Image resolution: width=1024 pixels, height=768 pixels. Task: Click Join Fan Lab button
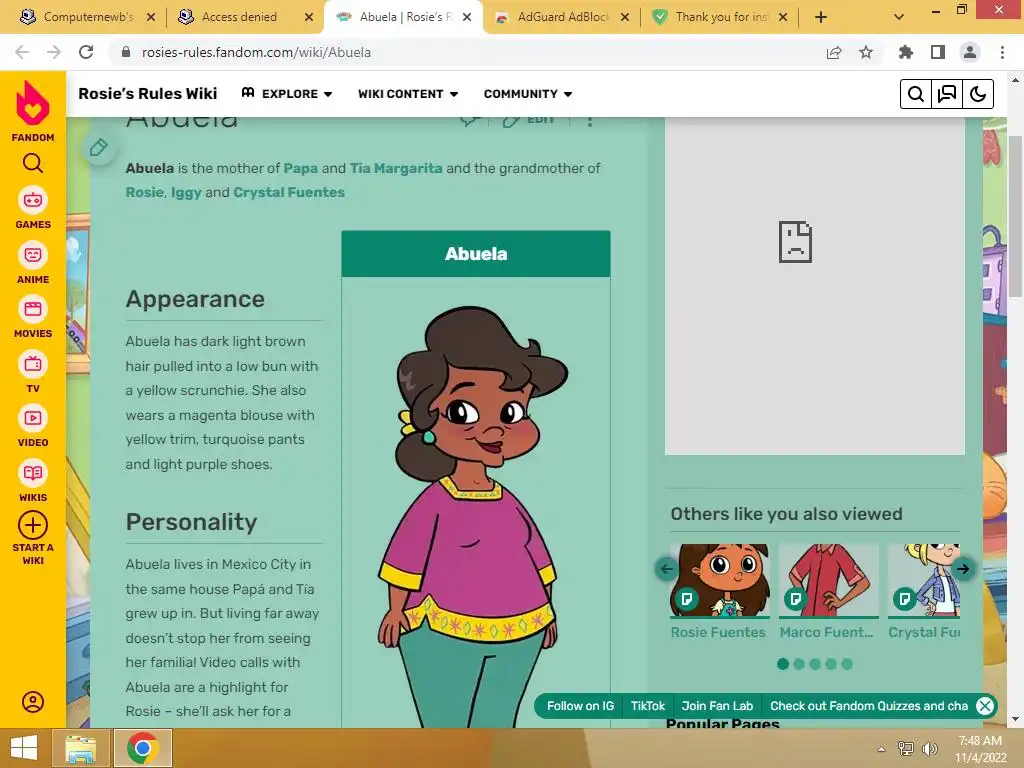pos(717,706)
